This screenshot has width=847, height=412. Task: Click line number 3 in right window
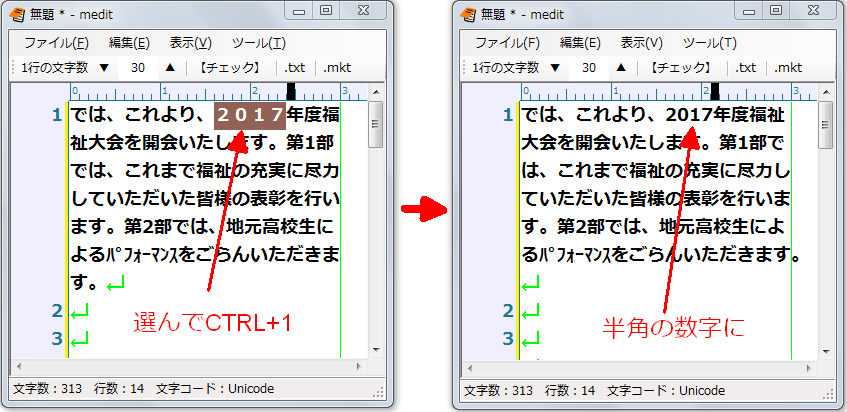[508, 339]
